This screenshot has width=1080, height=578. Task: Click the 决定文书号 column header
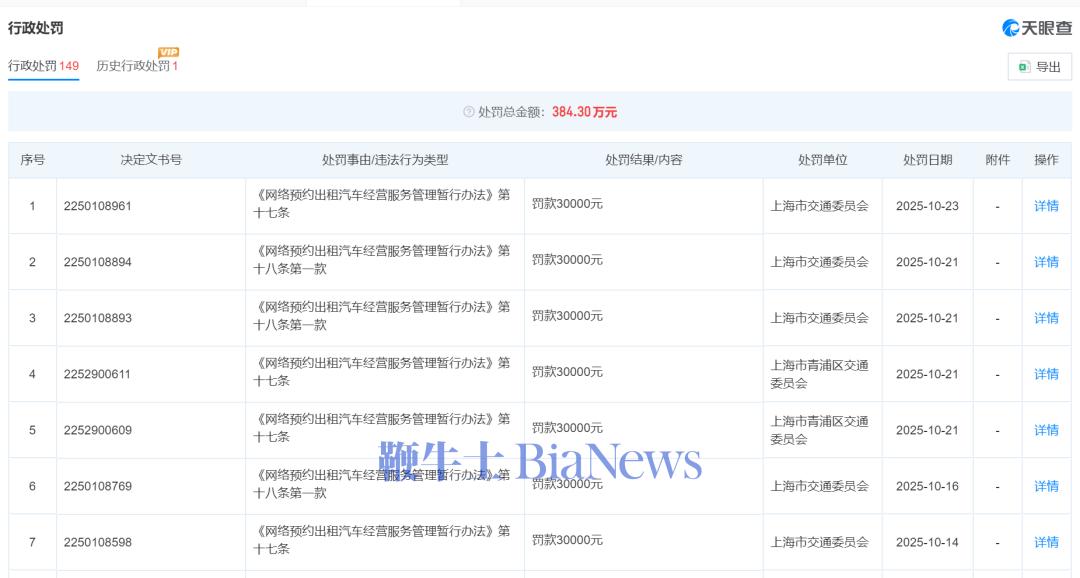click(151, 160)
